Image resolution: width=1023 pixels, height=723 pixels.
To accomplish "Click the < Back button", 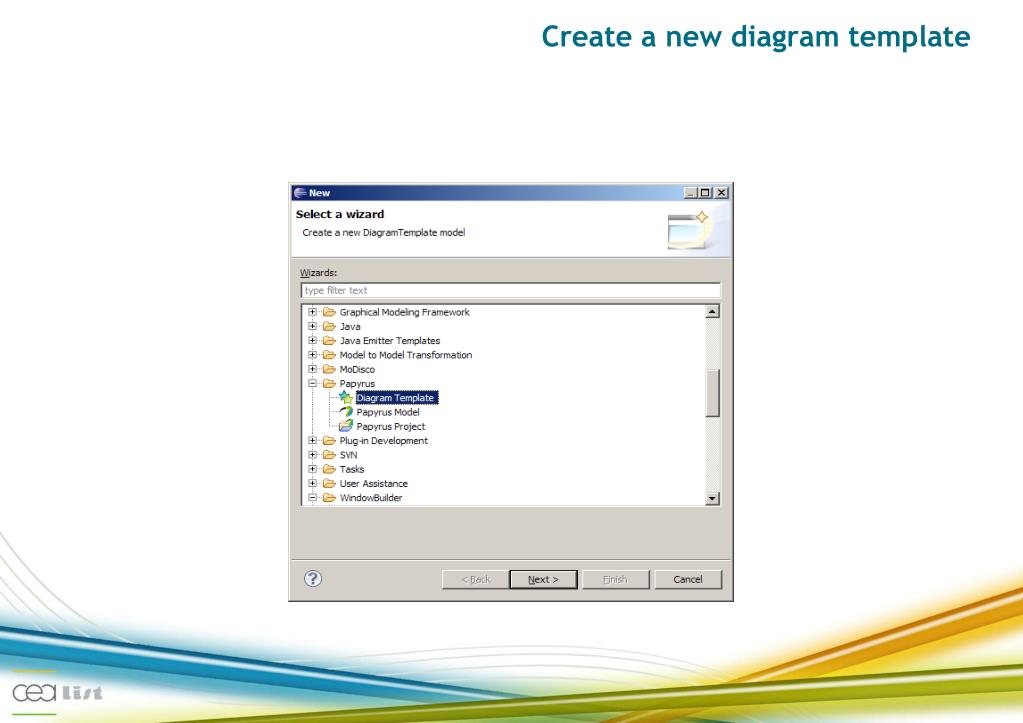I will (476, 579).
